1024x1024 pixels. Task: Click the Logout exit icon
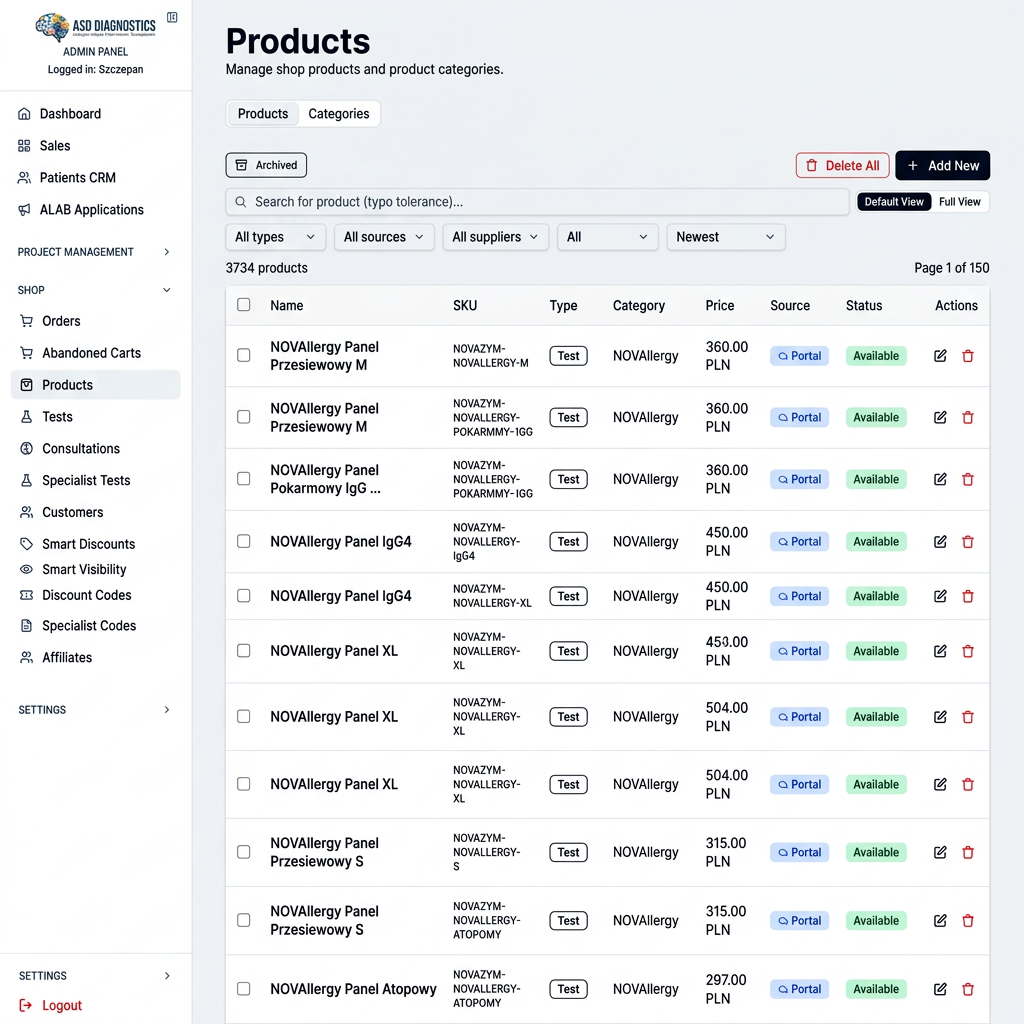(25, 1006)
